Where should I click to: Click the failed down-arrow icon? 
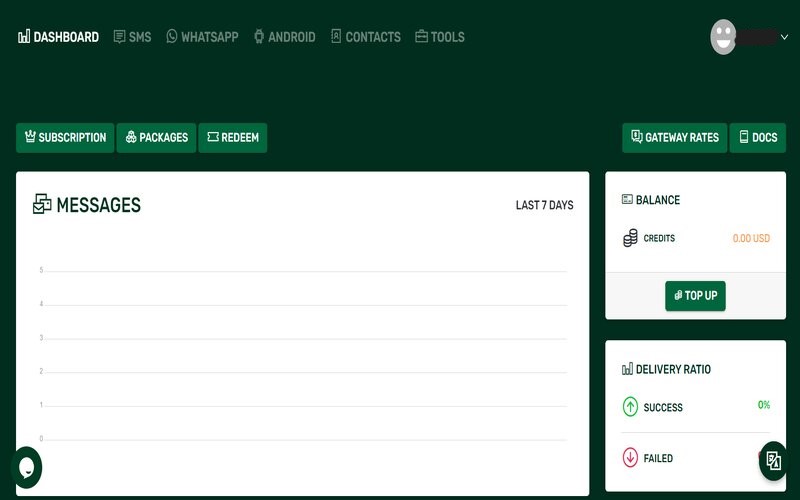630,458
